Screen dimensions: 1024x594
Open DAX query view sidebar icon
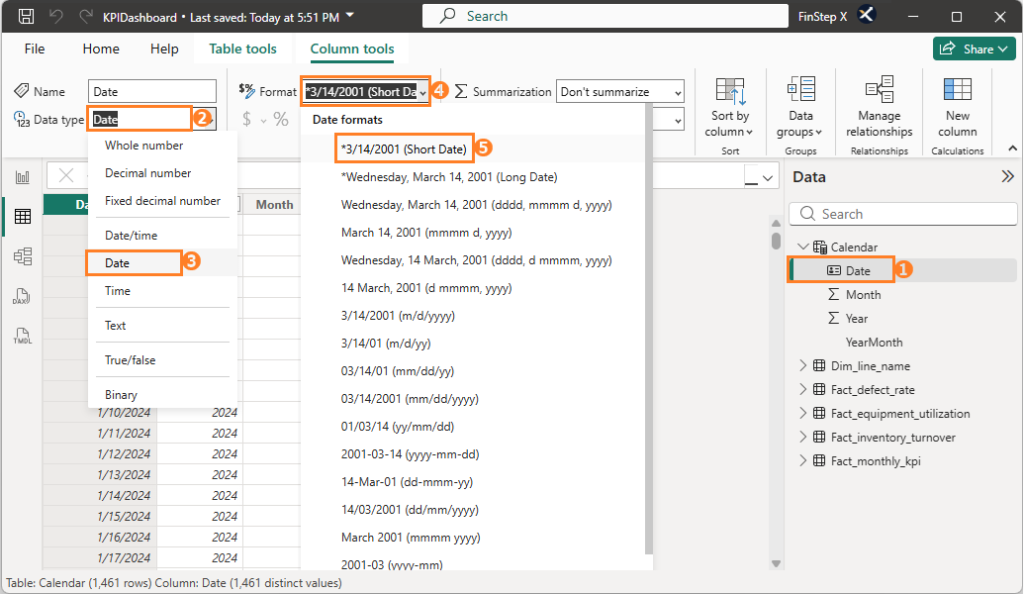click(22, 296)
